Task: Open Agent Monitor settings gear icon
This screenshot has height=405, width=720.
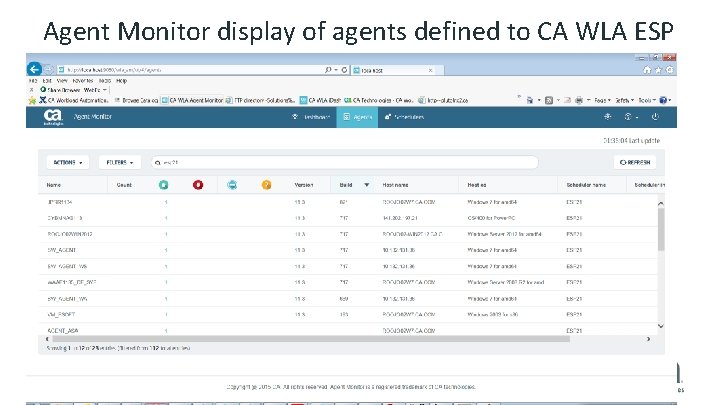Action: [x=608, y=117]
